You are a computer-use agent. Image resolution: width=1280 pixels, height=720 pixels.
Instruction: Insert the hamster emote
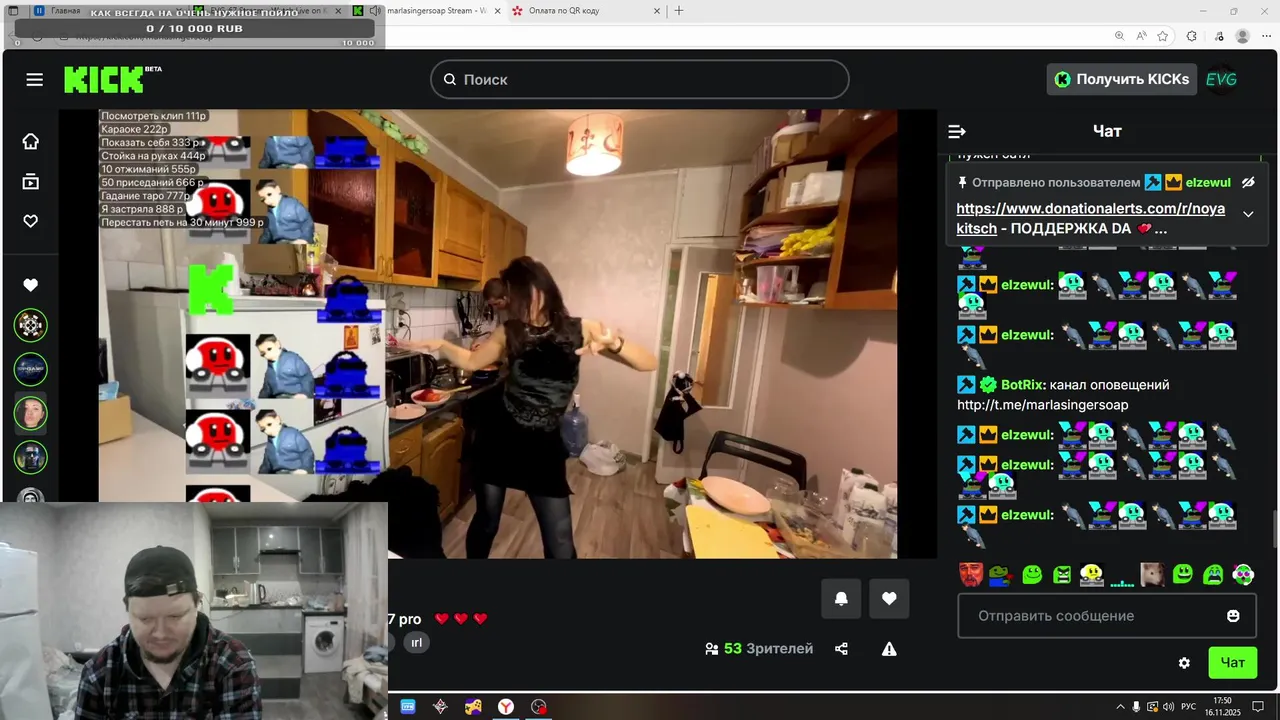point(1152,574)
